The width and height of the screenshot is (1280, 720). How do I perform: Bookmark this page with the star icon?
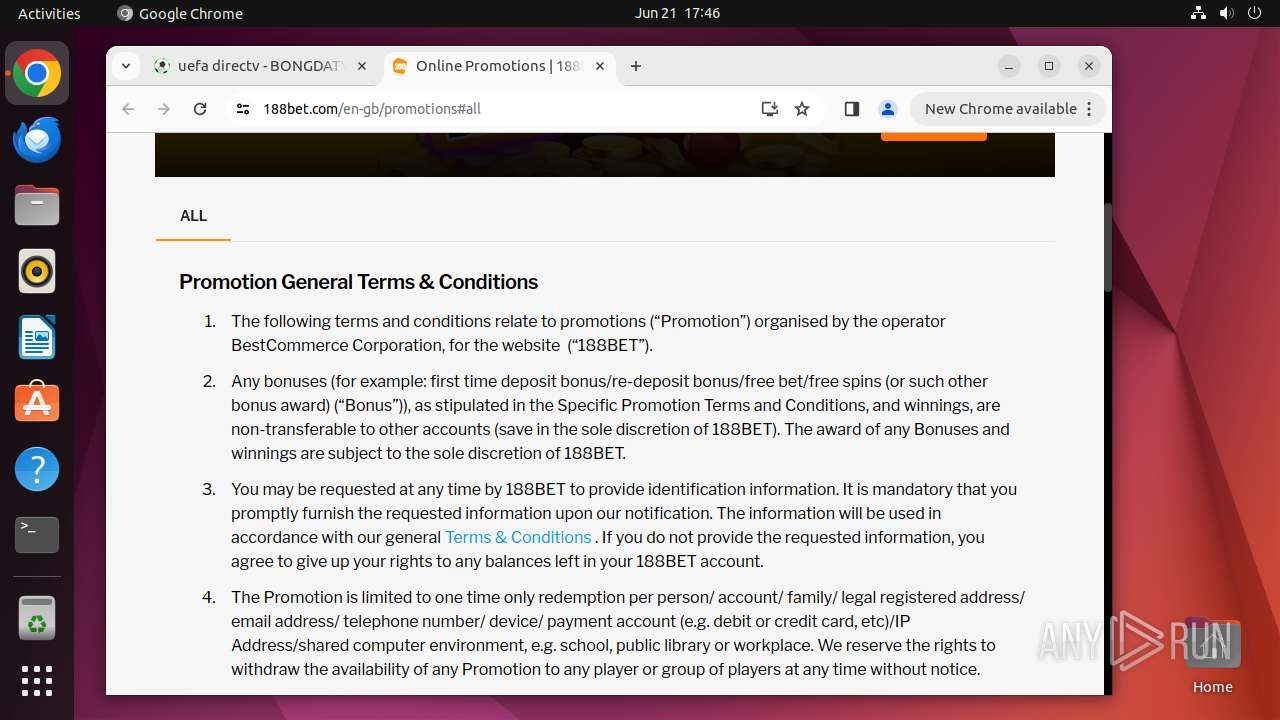click(x=802, y=109)
